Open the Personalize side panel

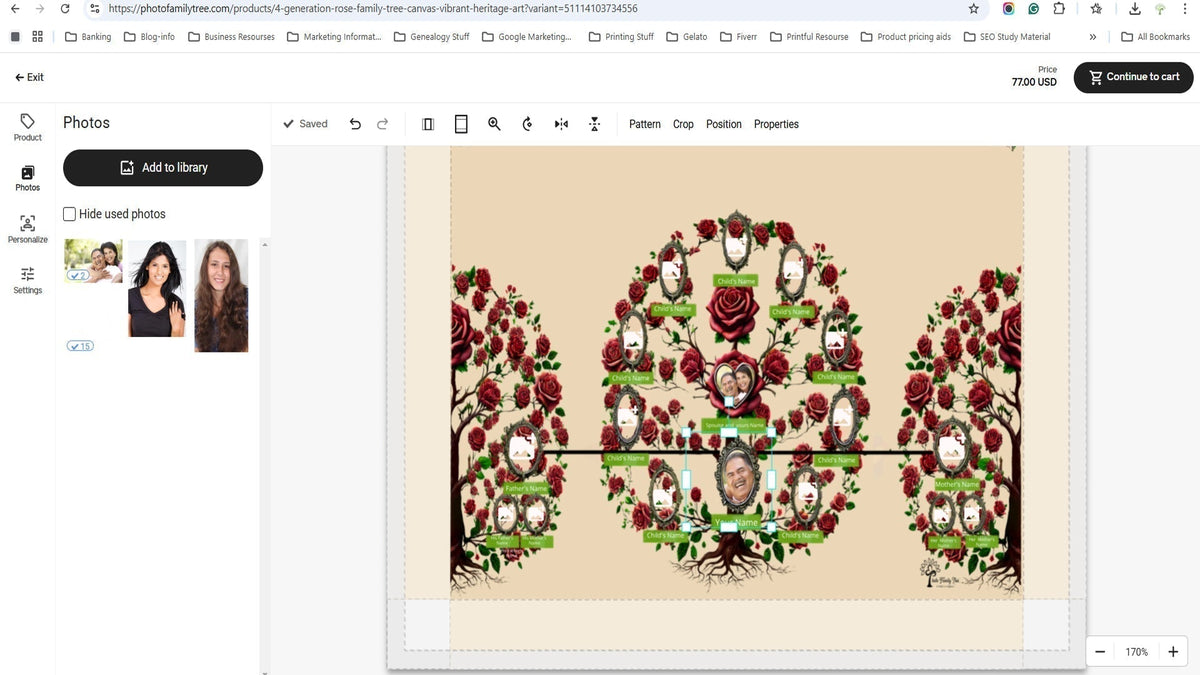[x=28, y=229]
